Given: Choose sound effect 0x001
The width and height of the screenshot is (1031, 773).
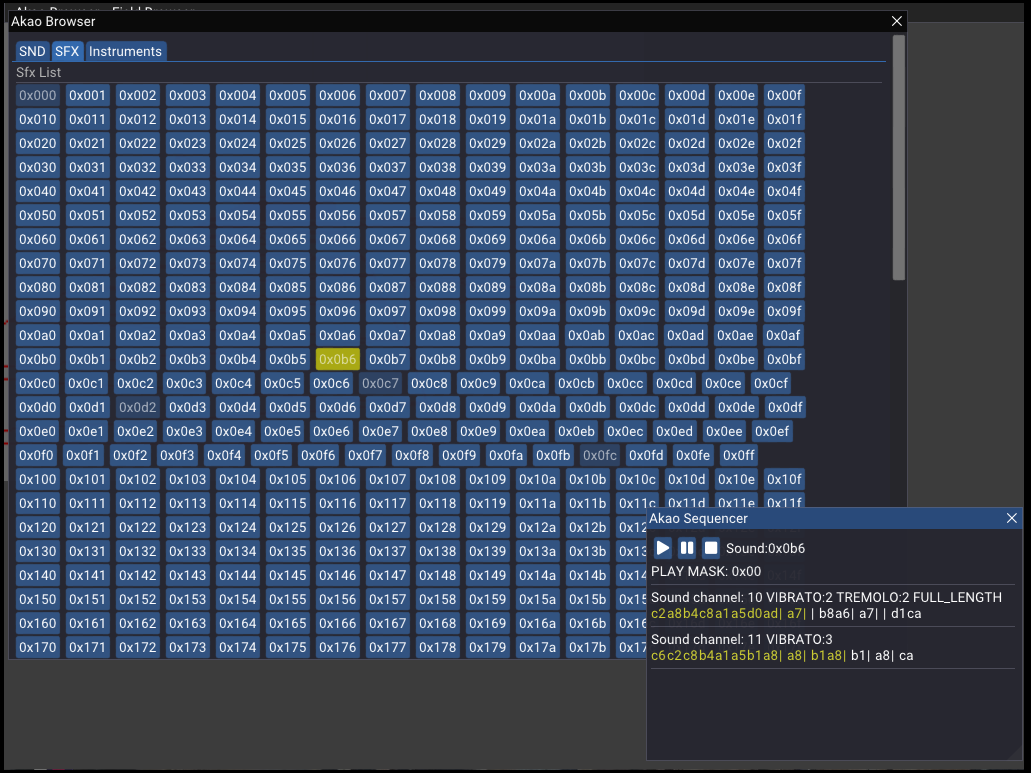Looking at the screenshot, I should 87,95.
